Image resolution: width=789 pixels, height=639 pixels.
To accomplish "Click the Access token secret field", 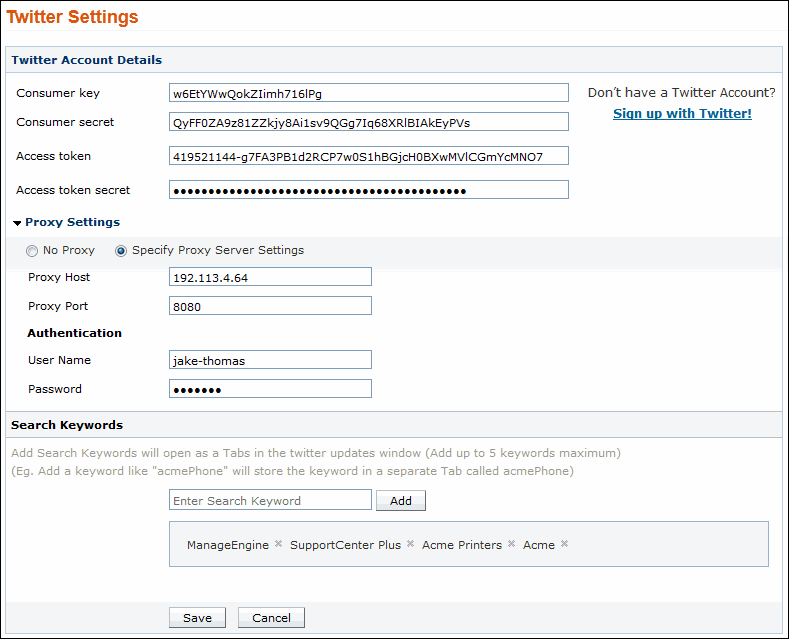I will pyautogui.click(x=368, y=190).
